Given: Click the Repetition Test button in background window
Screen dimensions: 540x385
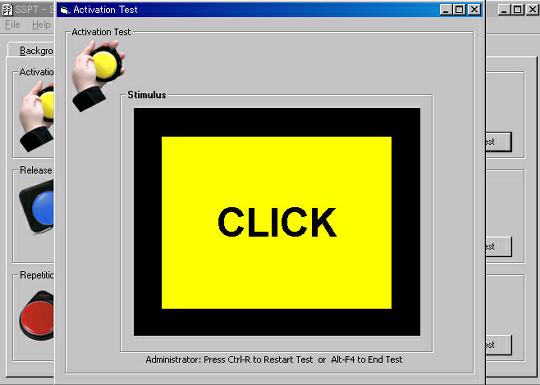Looking at the screenshot, I should tap(498, 345).
